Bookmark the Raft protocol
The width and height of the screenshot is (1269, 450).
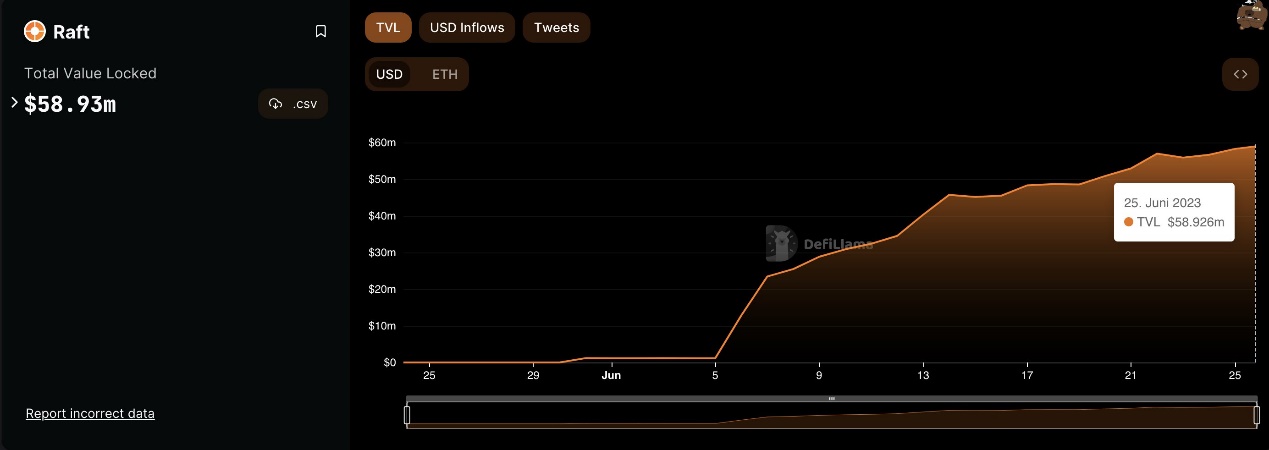point(321,31)
